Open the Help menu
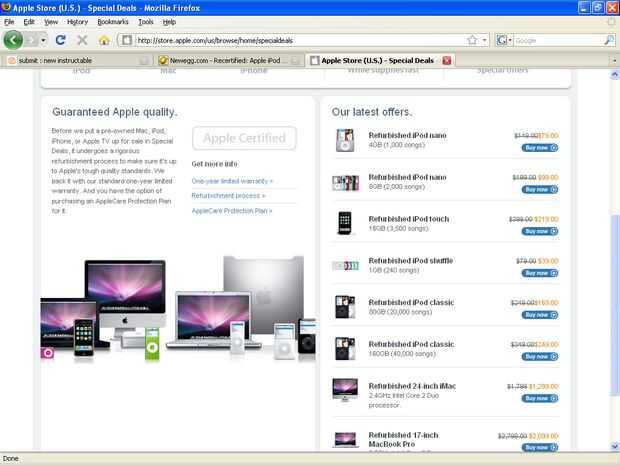Screen dimensions: 620x465 169,22
